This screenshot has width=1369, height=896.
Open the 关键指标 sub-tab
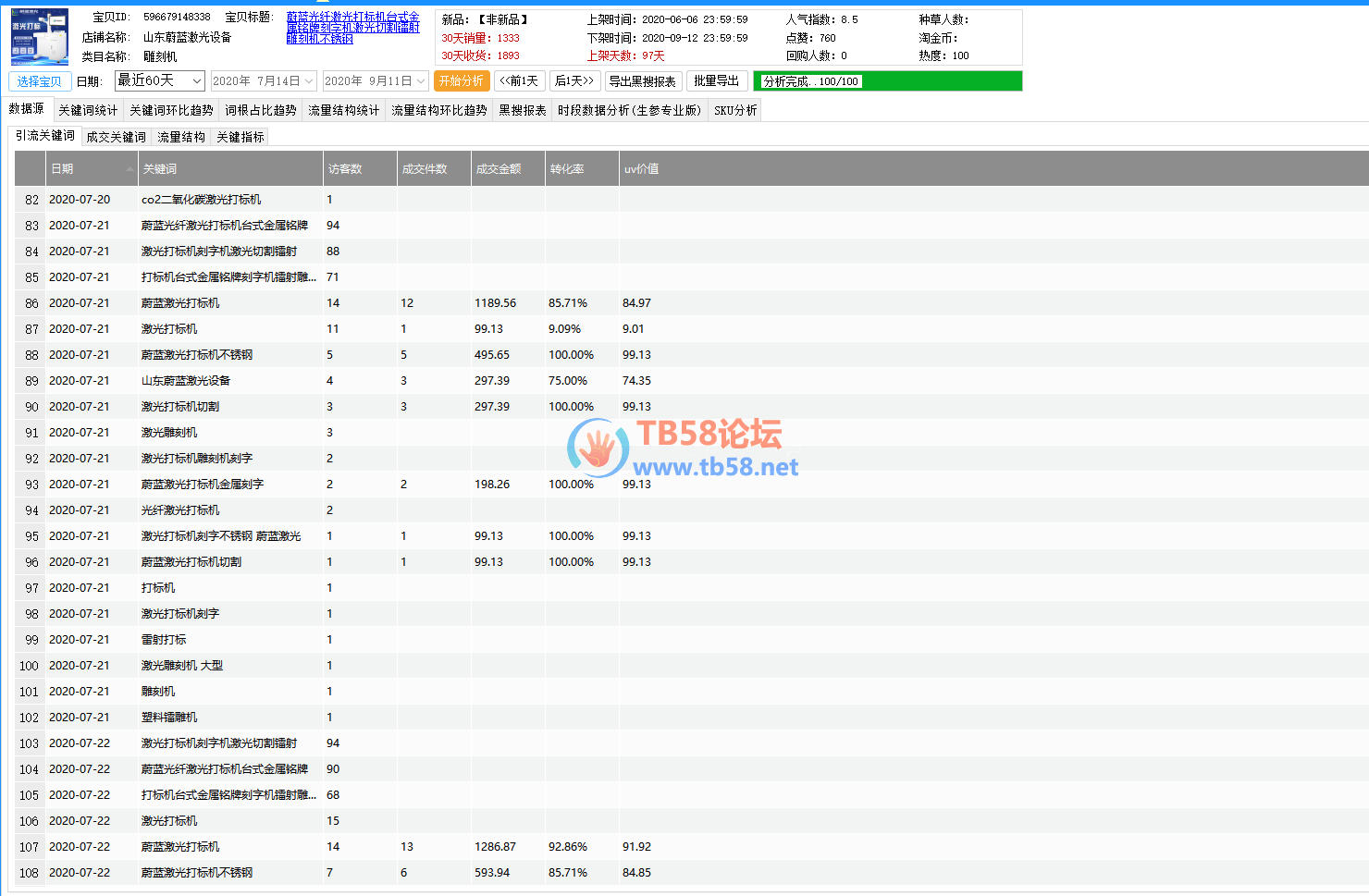point(240,137)
